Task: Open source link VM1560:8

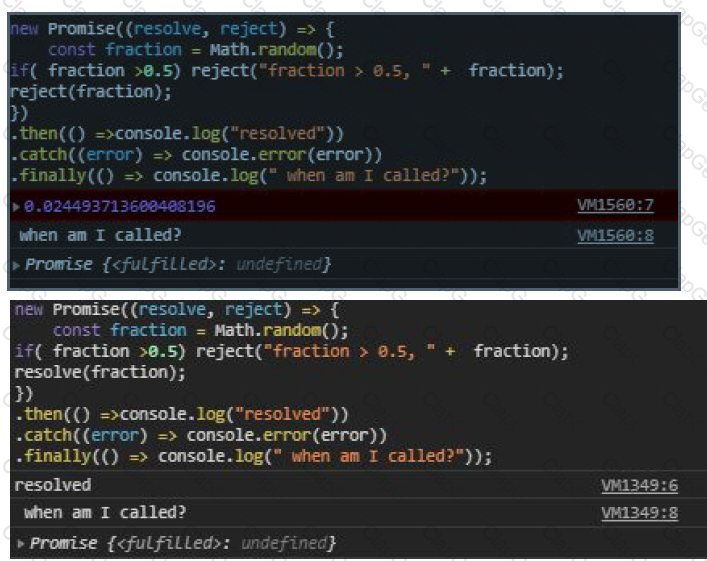Action: (615, 235)
